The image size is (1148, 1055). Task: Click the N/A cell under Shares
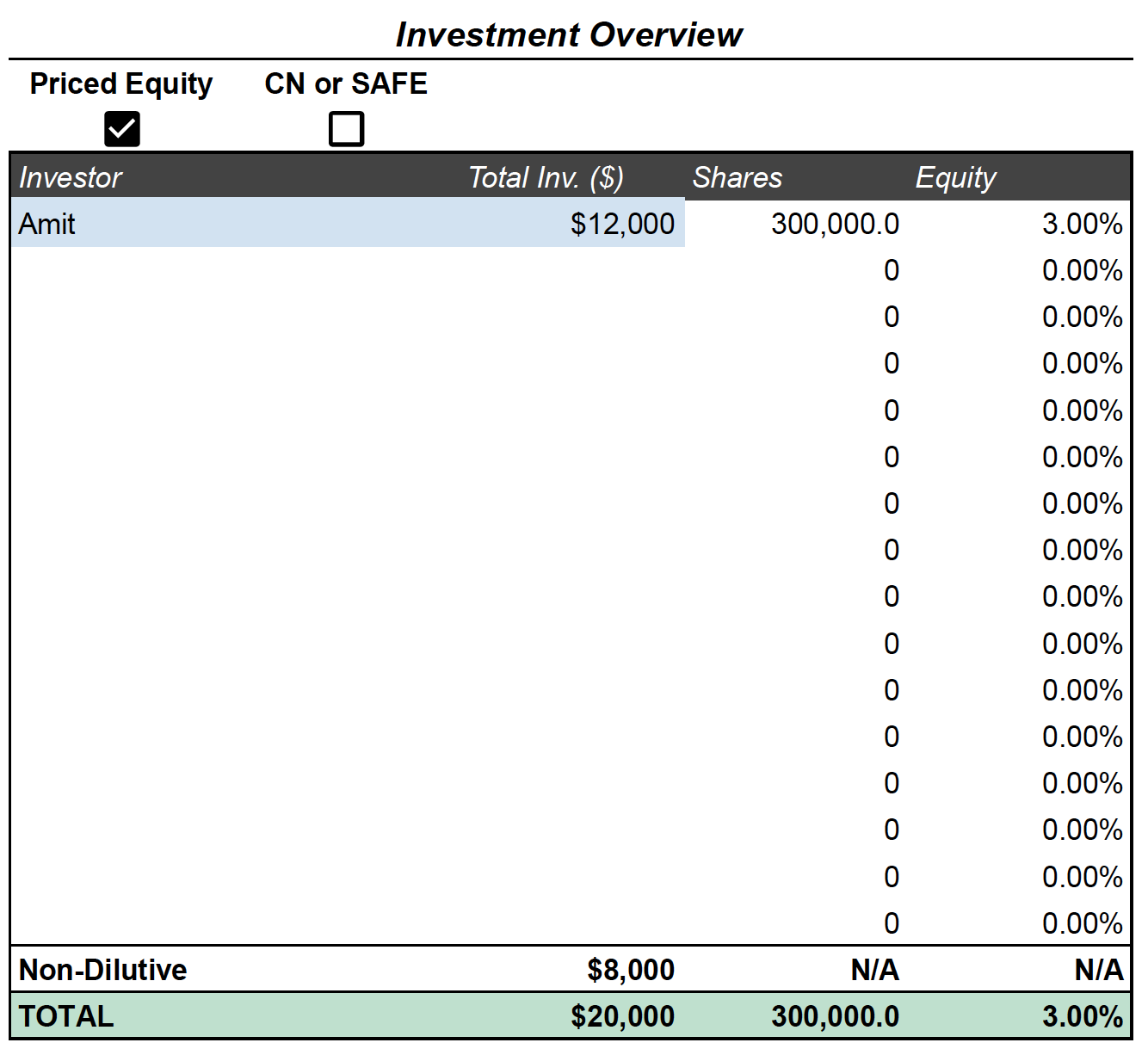tap(874, 970)
